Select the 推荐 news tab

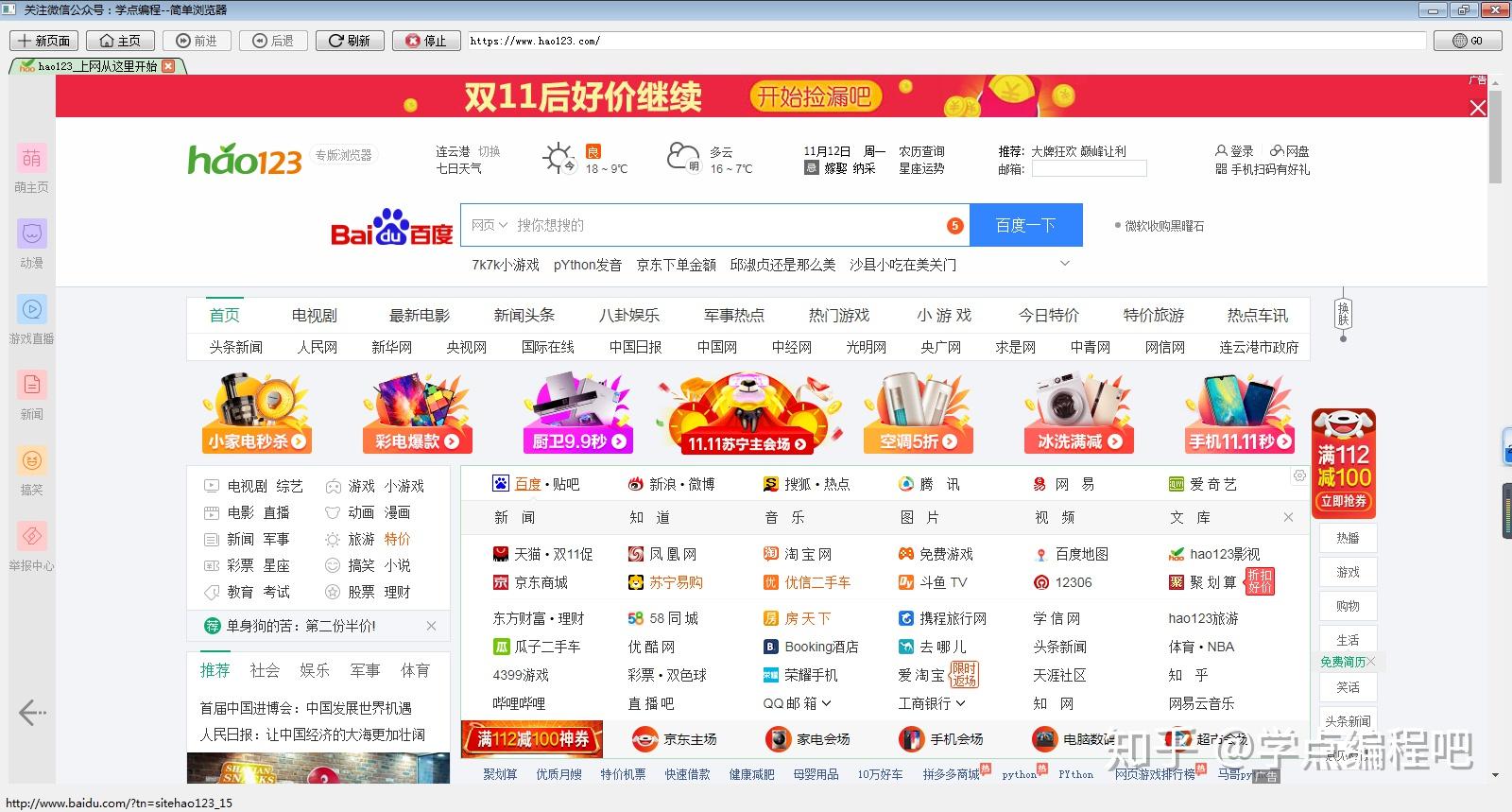215,670
